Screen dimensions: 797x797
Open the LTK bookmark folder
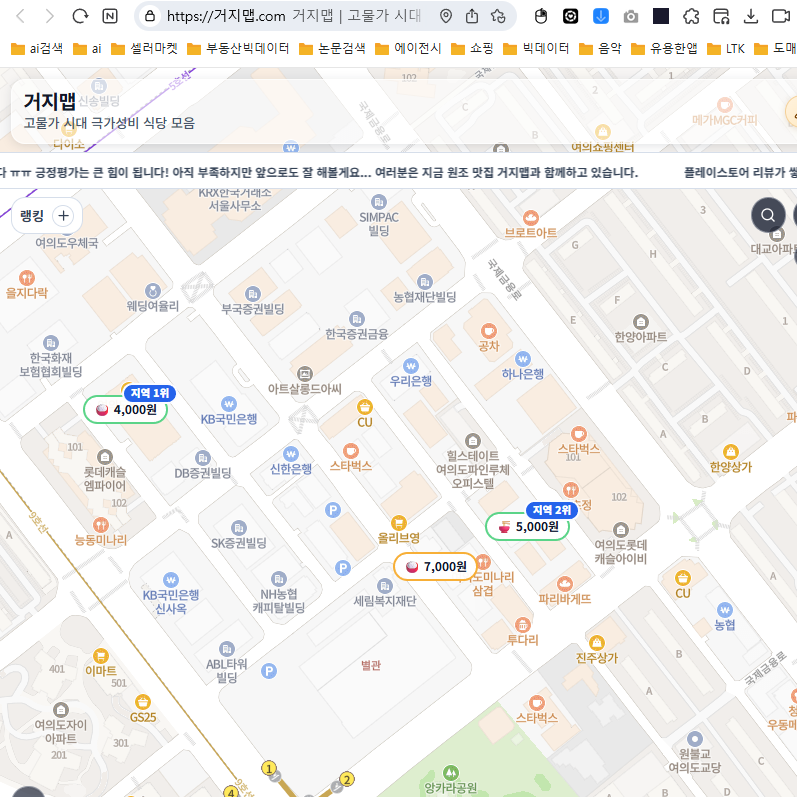click(726, 48)
